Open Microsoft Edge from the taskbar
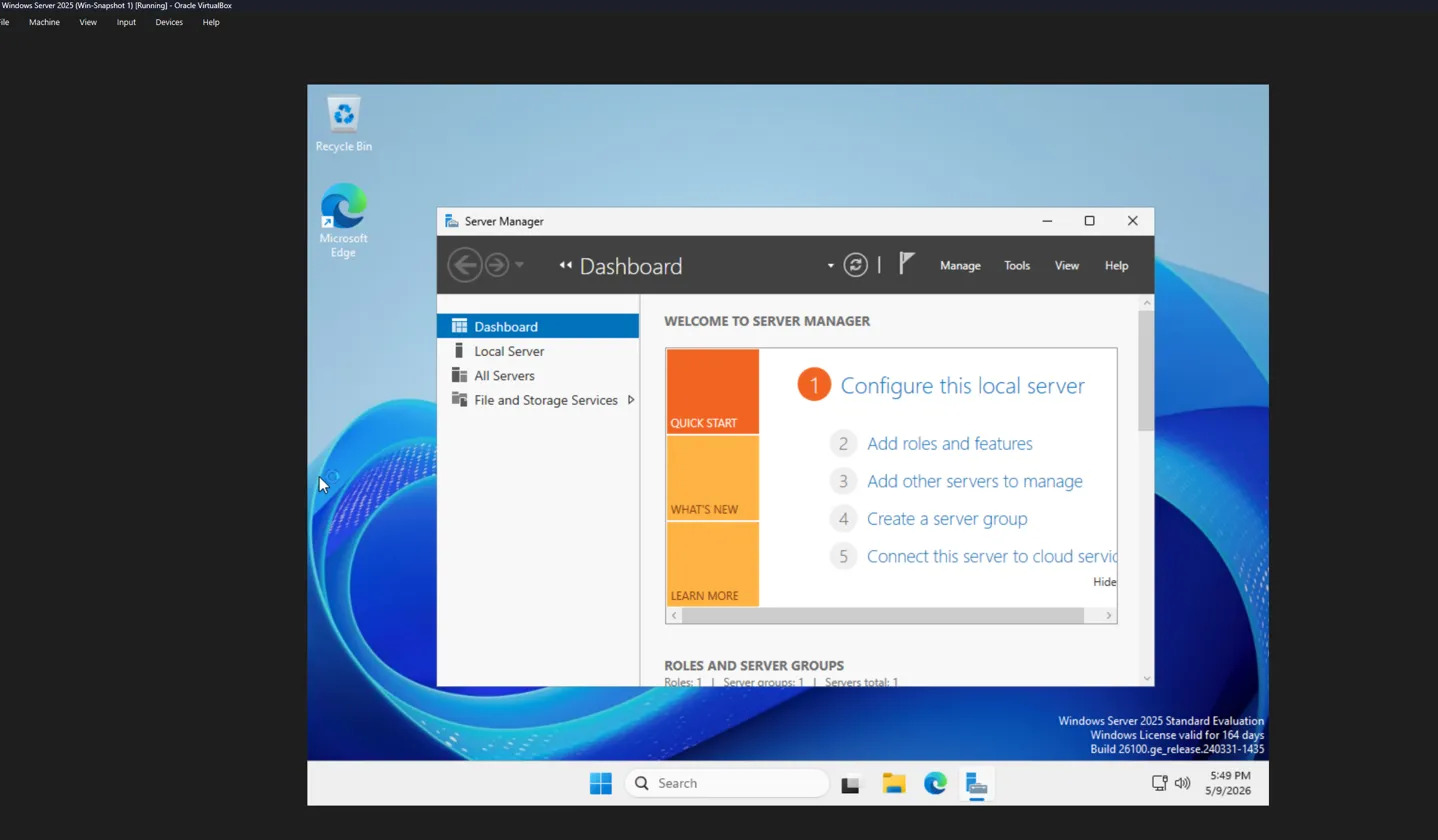 (935, 783)
